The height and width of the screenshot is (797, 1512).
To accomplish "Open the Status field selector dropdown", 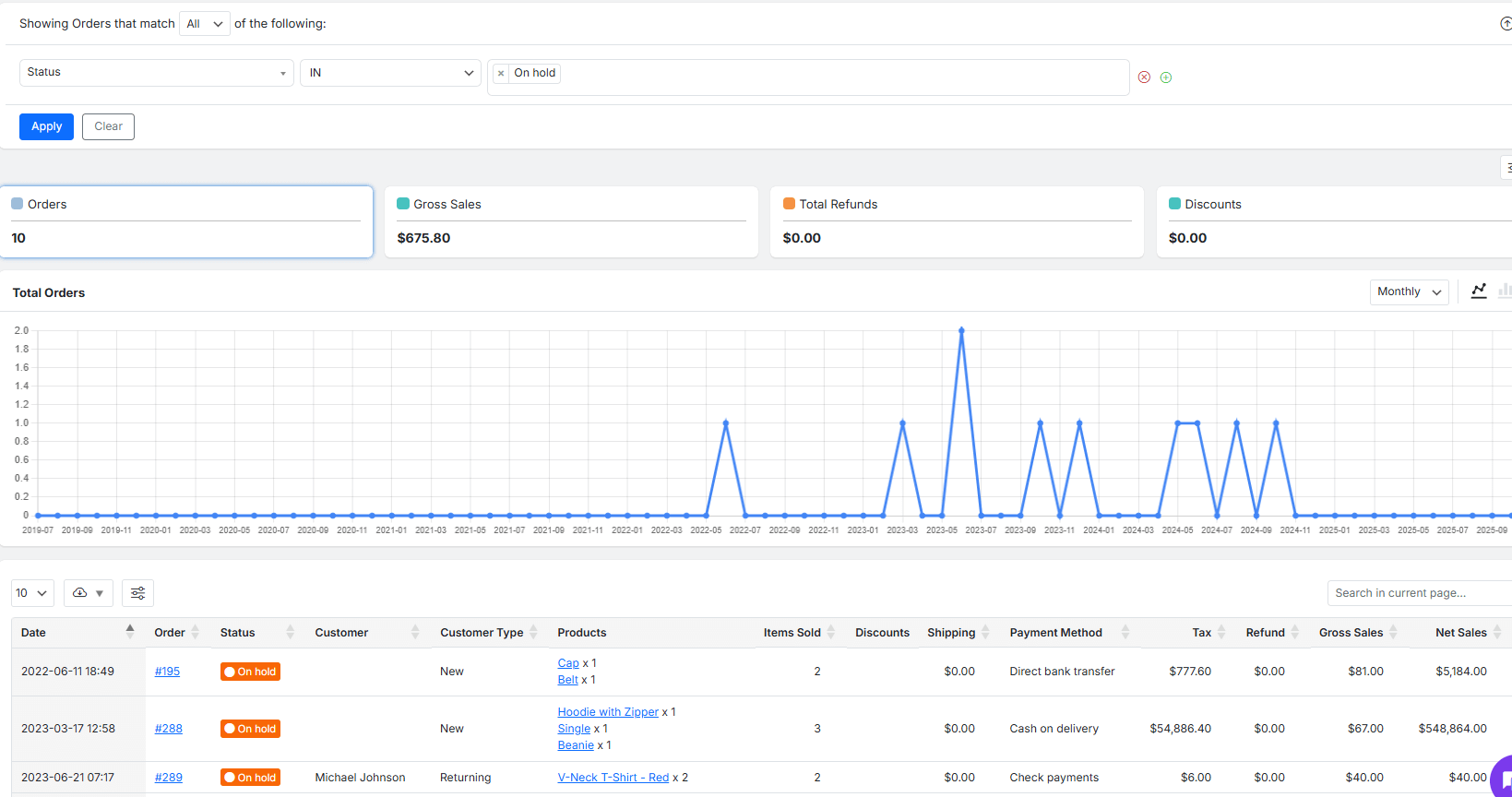I will pyautogui.click(x=156, y=73).
